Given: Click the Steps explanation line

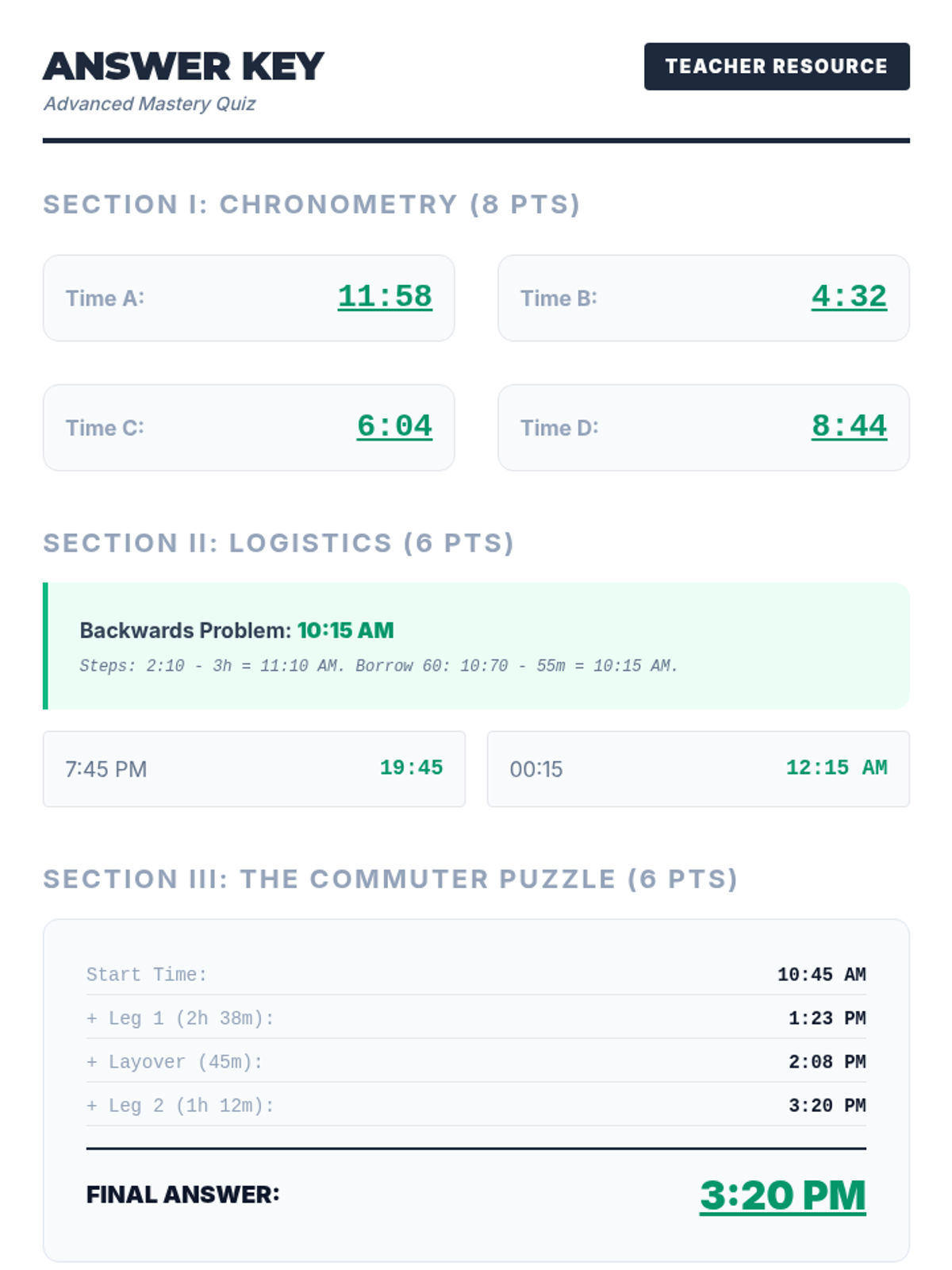Looking at the screenshot, I should [378, 666].
